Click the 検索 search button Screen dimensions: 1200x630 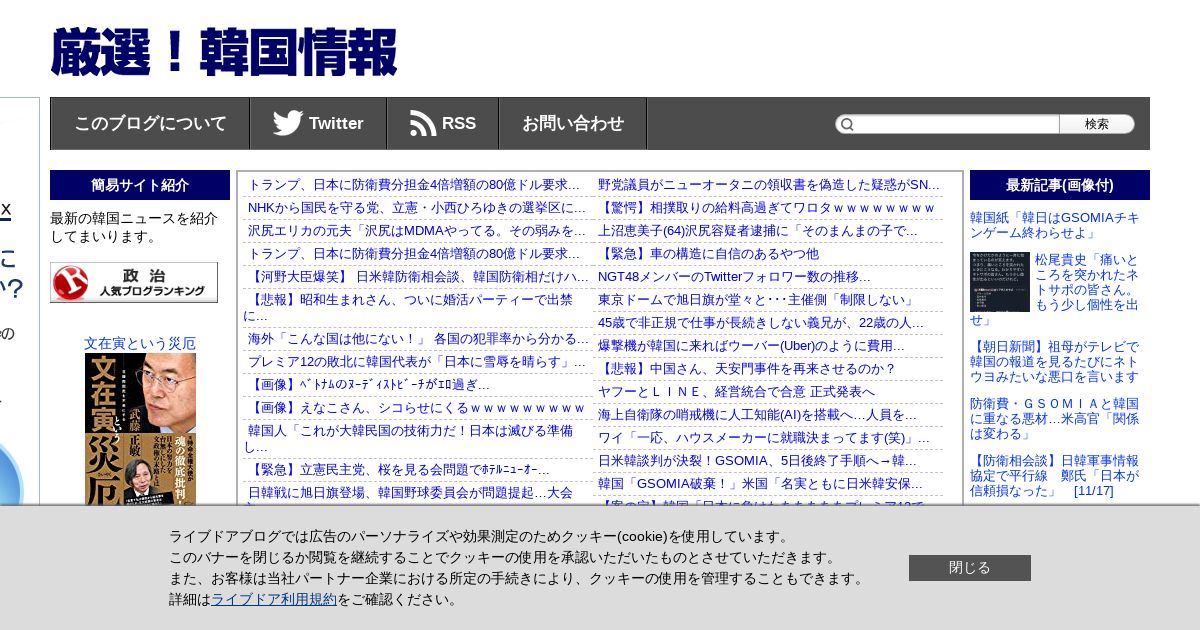tap(1097, 124)
